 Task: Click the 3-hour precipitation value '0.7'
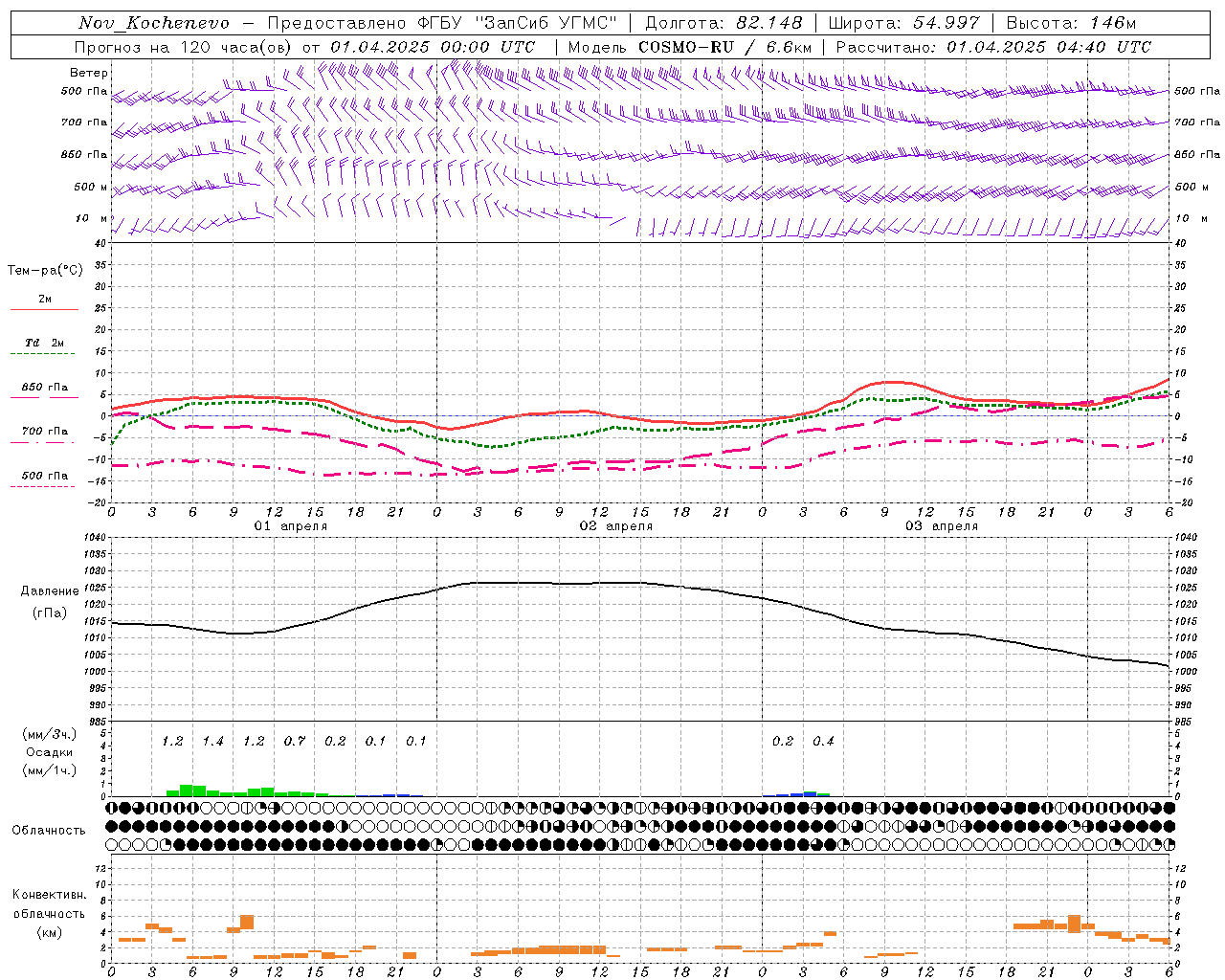tap(295, 742)
